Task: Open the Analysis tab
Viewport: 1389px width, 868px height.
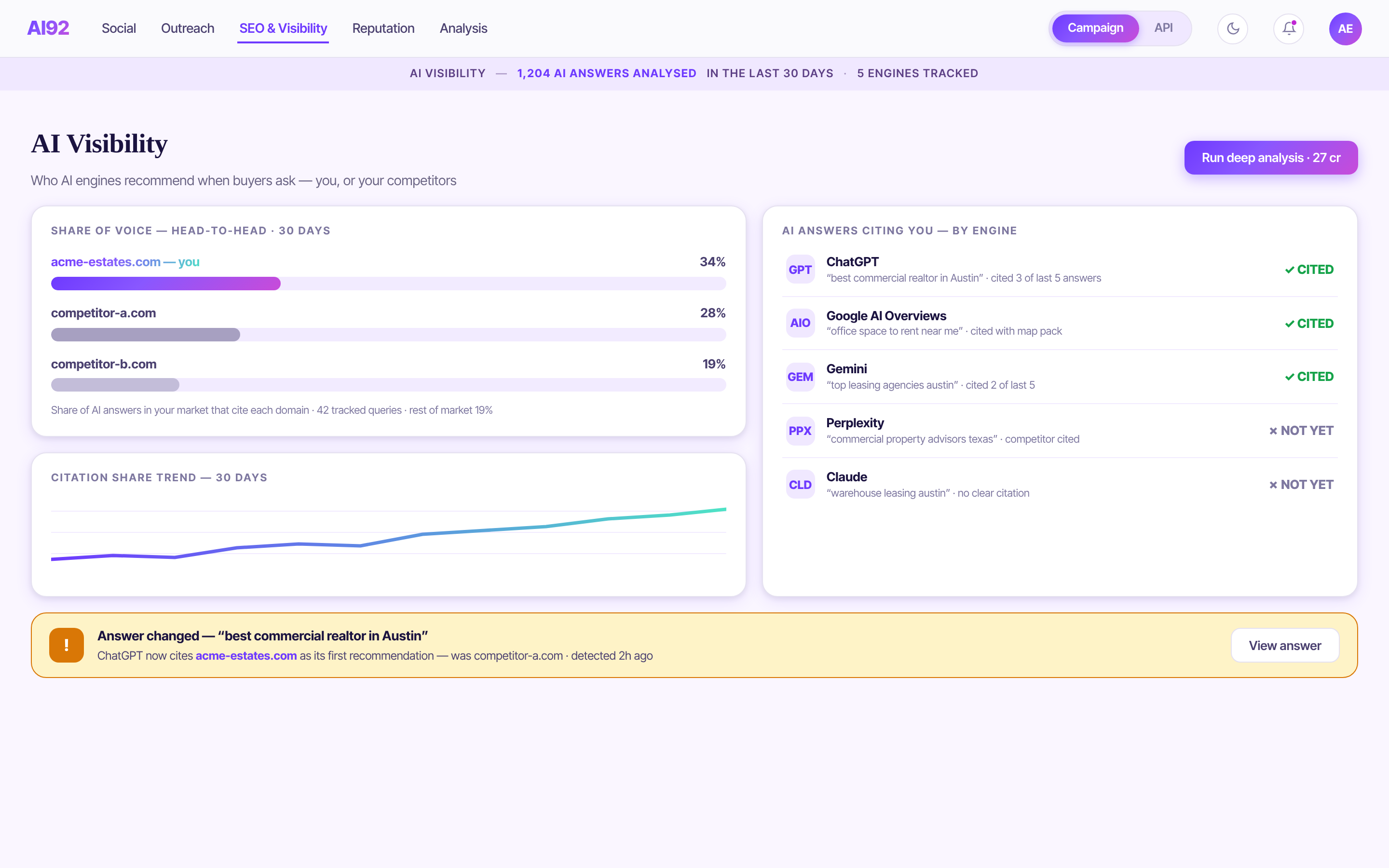Action: pyautogui.click(x=463, y=28)
